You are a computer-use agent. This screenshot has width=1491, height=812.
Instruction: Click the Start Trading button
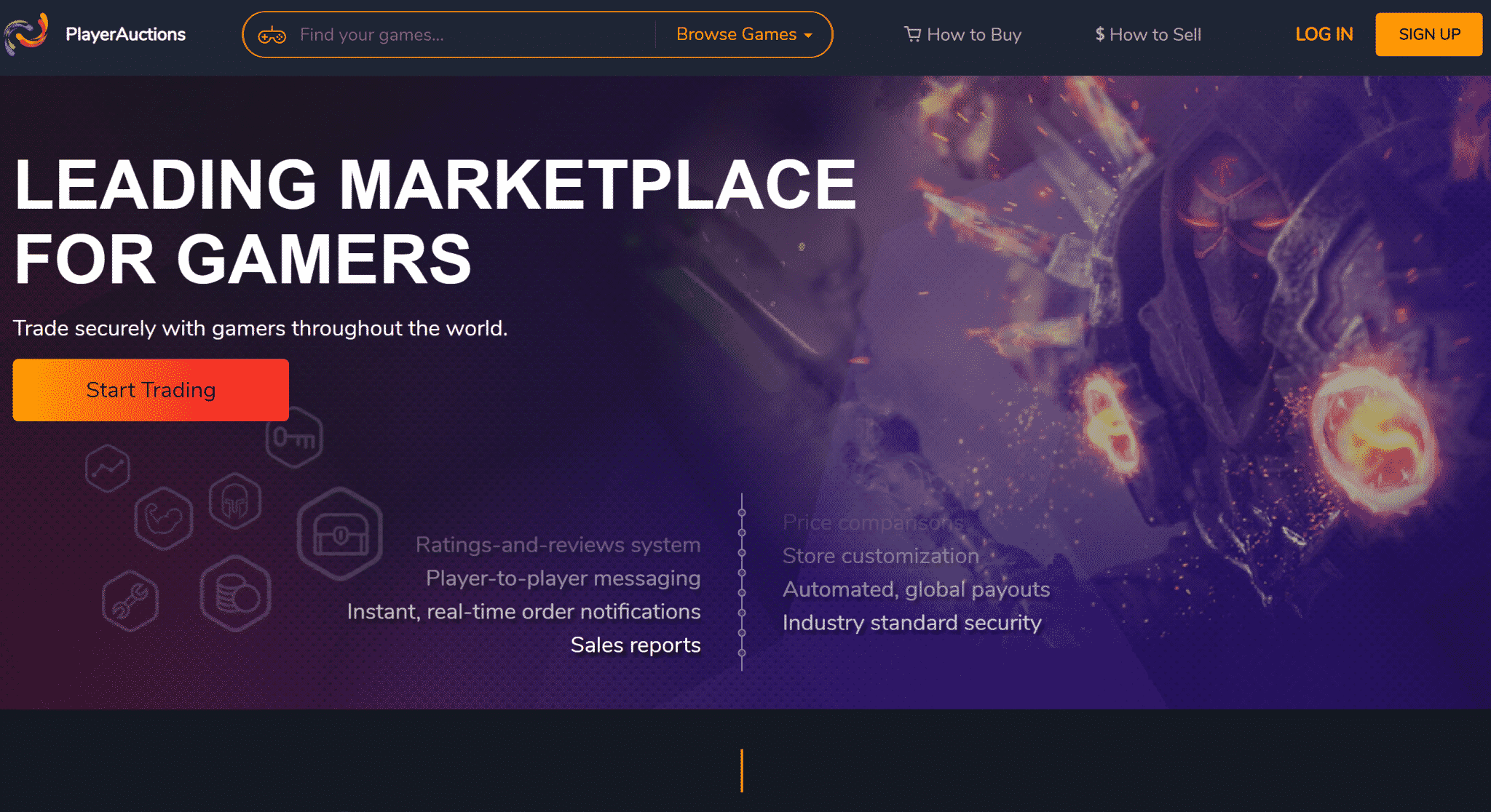151,390
